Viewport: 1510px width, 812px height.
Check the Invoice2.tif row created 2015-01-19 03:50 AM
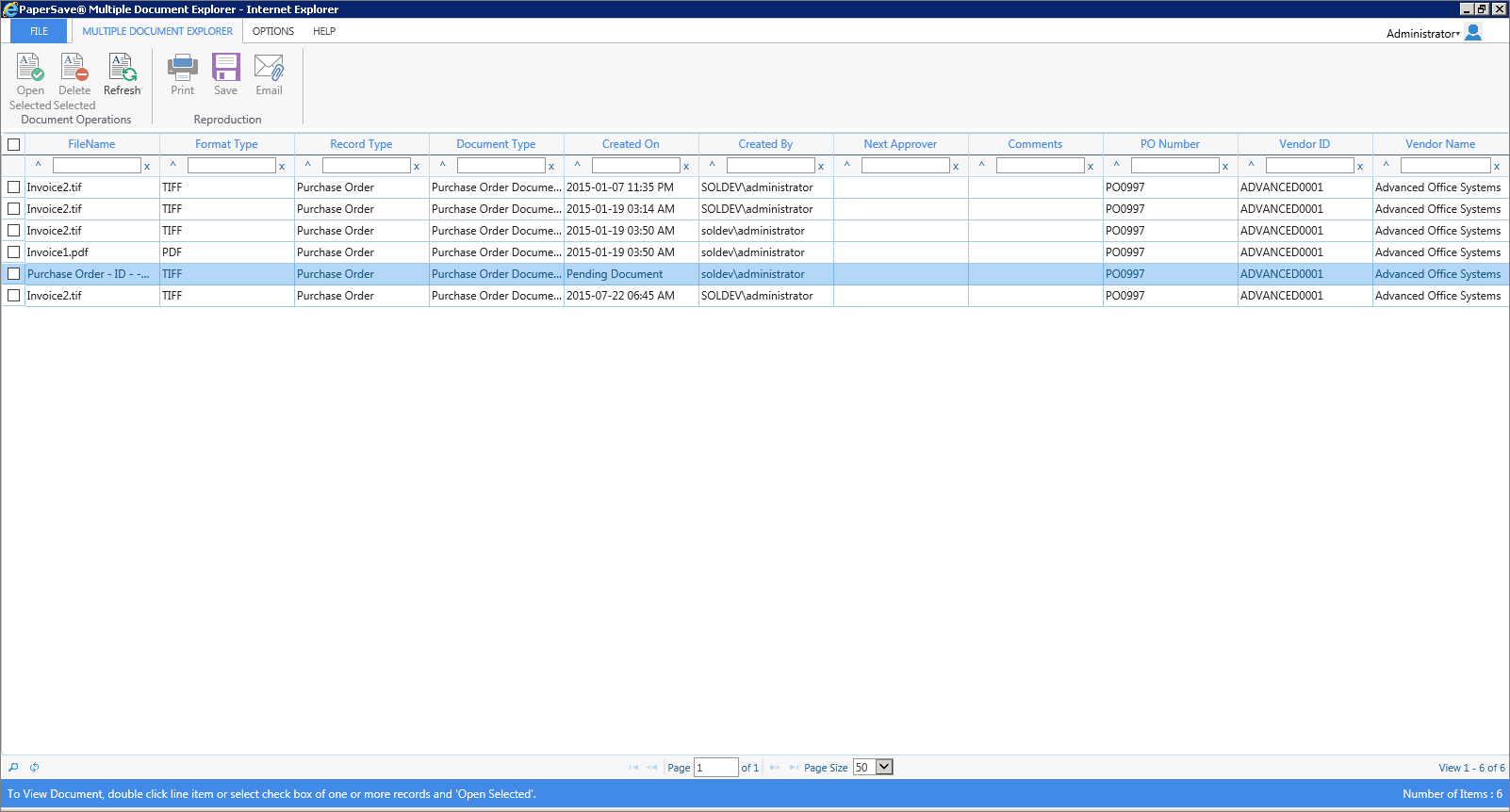tap(13, 230)
